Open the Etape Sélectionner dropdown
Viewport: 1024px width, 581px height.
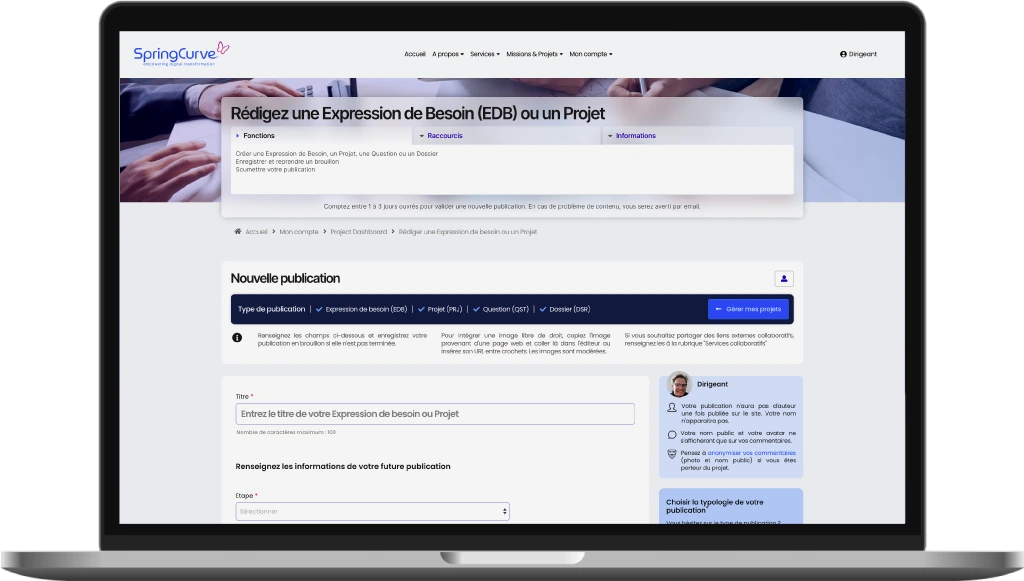click(372, 510)
